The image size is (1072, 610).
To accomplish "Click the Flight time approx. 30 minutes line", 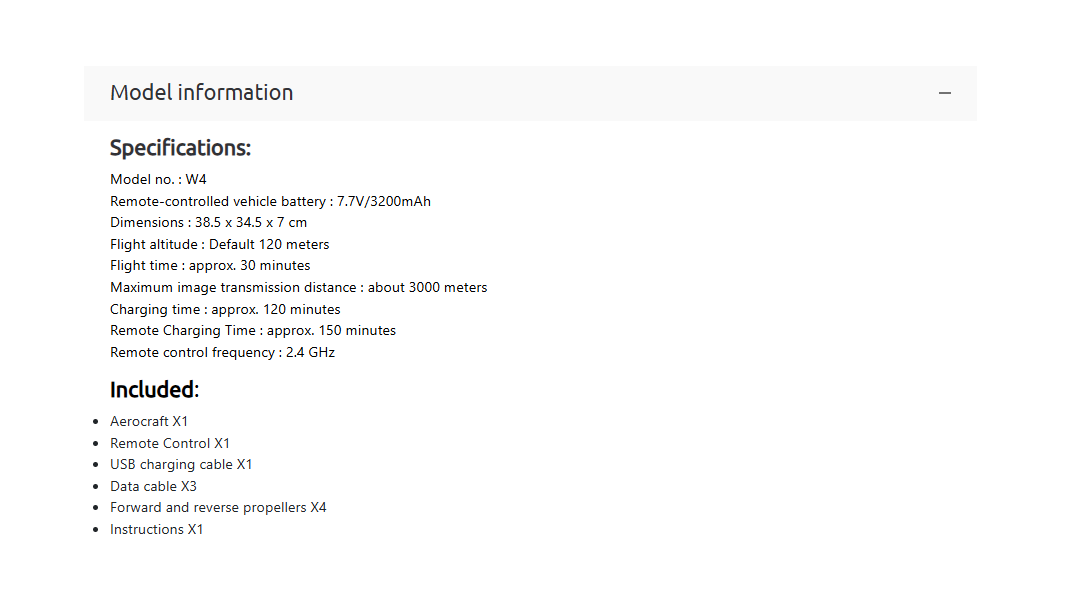I will point(210,265).
